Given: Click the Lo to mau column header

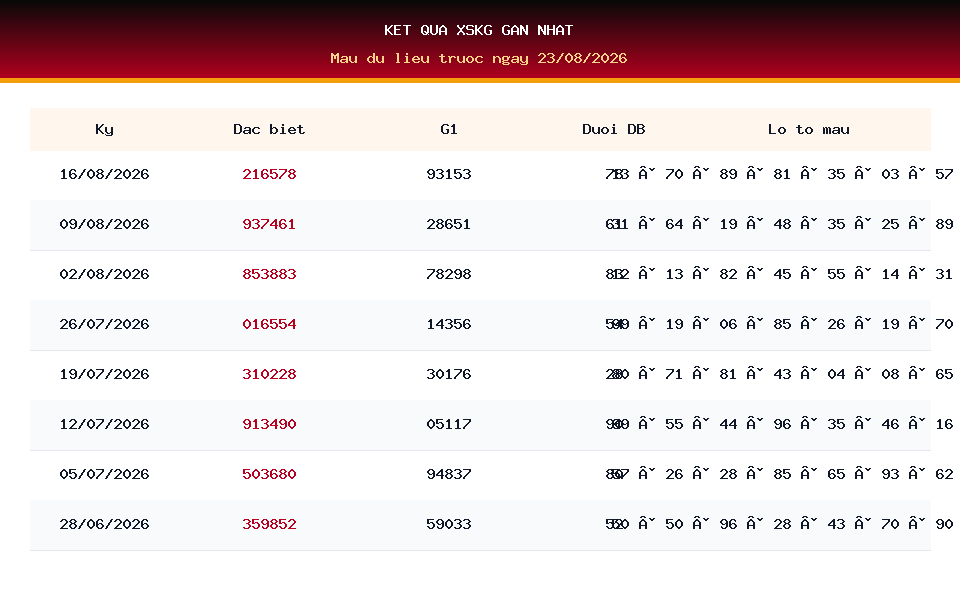Looking at the screenshot, I should coord(809,129).
